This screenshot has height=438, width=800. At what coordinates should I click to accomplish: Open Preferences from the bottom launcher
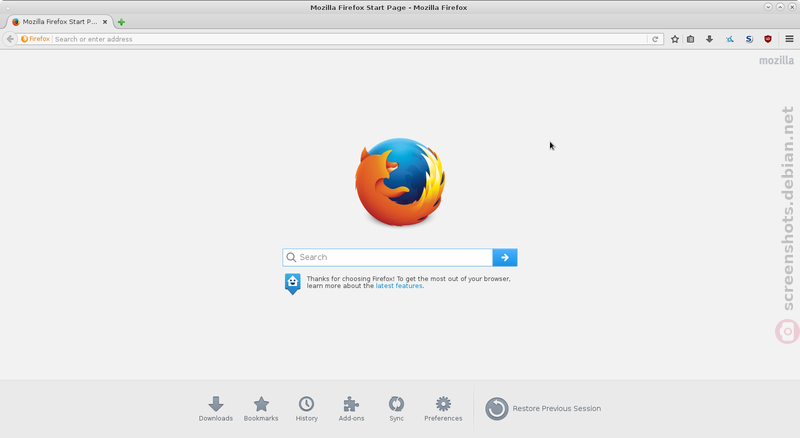[x=443, y=409]
